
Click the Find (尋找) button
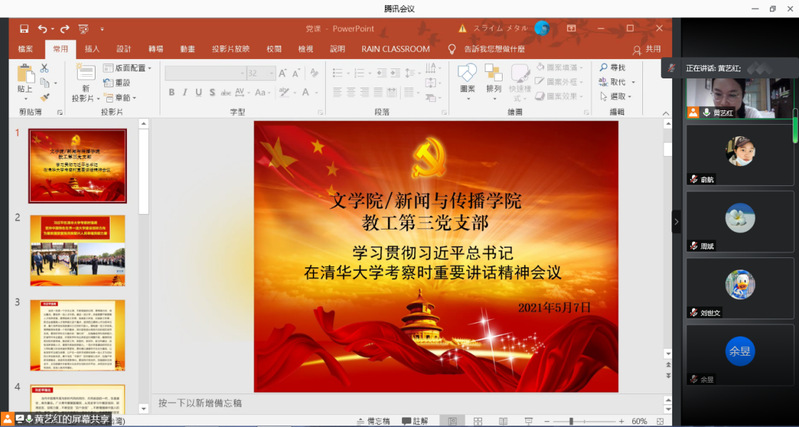(x=613, y=67)
